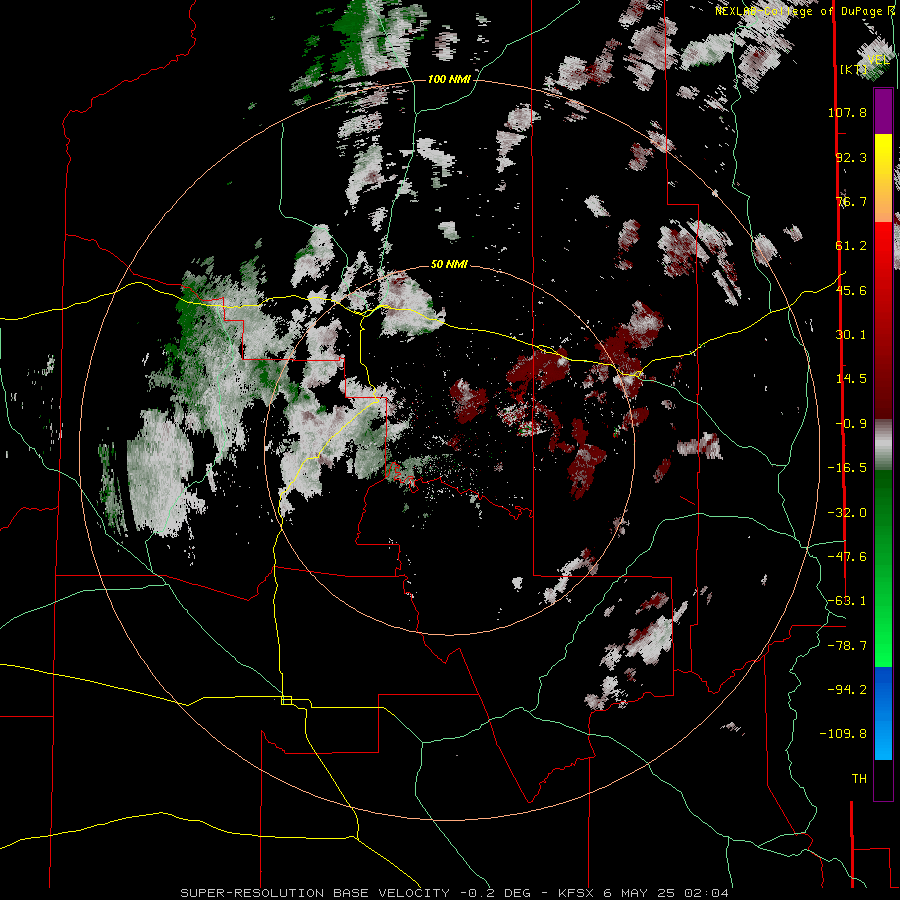Click SUPER-RESOLUTION BASE VELOCITY in the caption
Viewport: 900px width, 900px height.
coord(315,893)
